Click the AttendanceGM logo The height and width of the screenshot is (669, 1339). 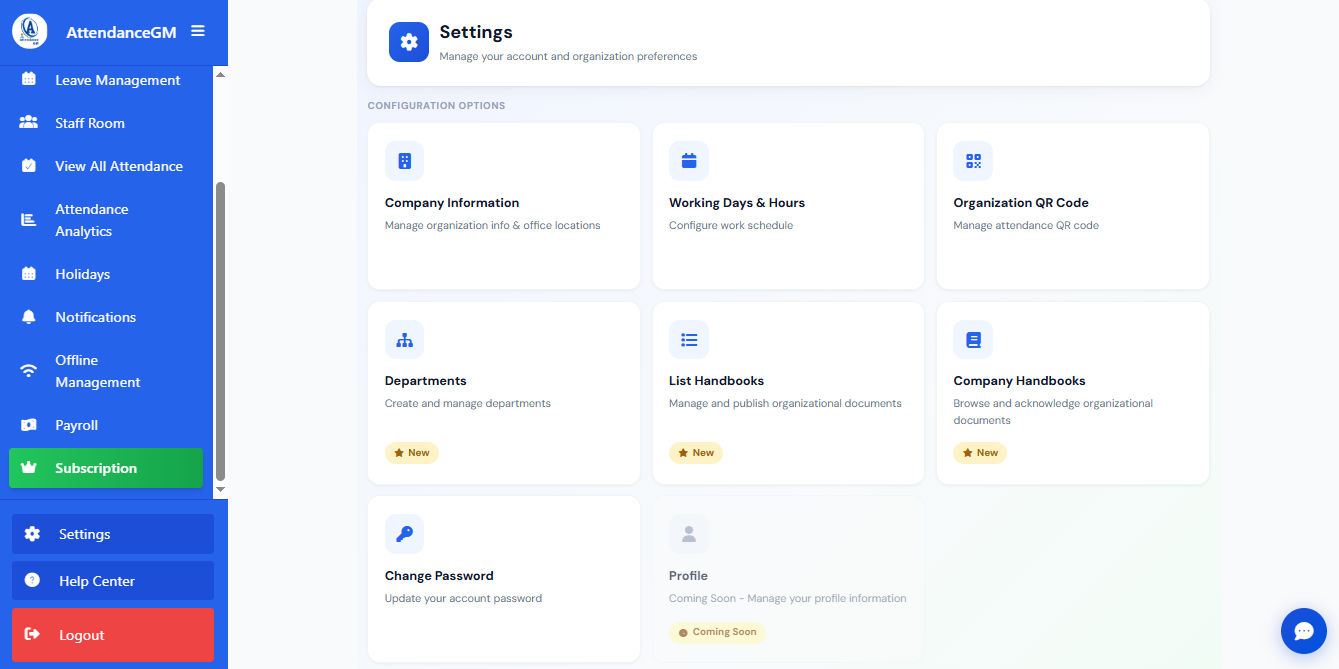click(x=30, y=31)
